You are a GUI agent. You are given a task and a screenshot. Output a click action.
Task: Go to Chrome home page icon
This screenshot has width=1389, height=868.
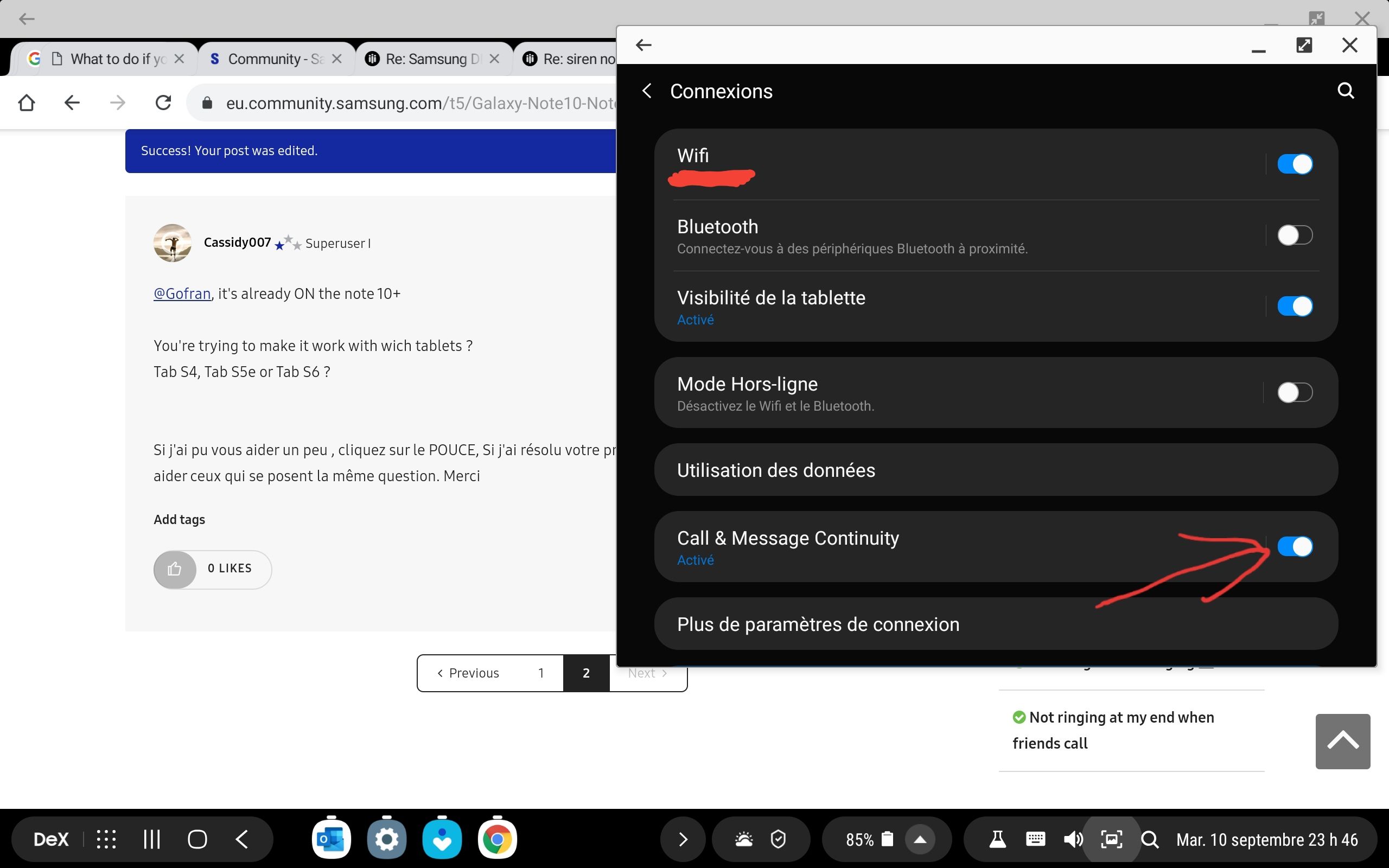coord(27,103)
